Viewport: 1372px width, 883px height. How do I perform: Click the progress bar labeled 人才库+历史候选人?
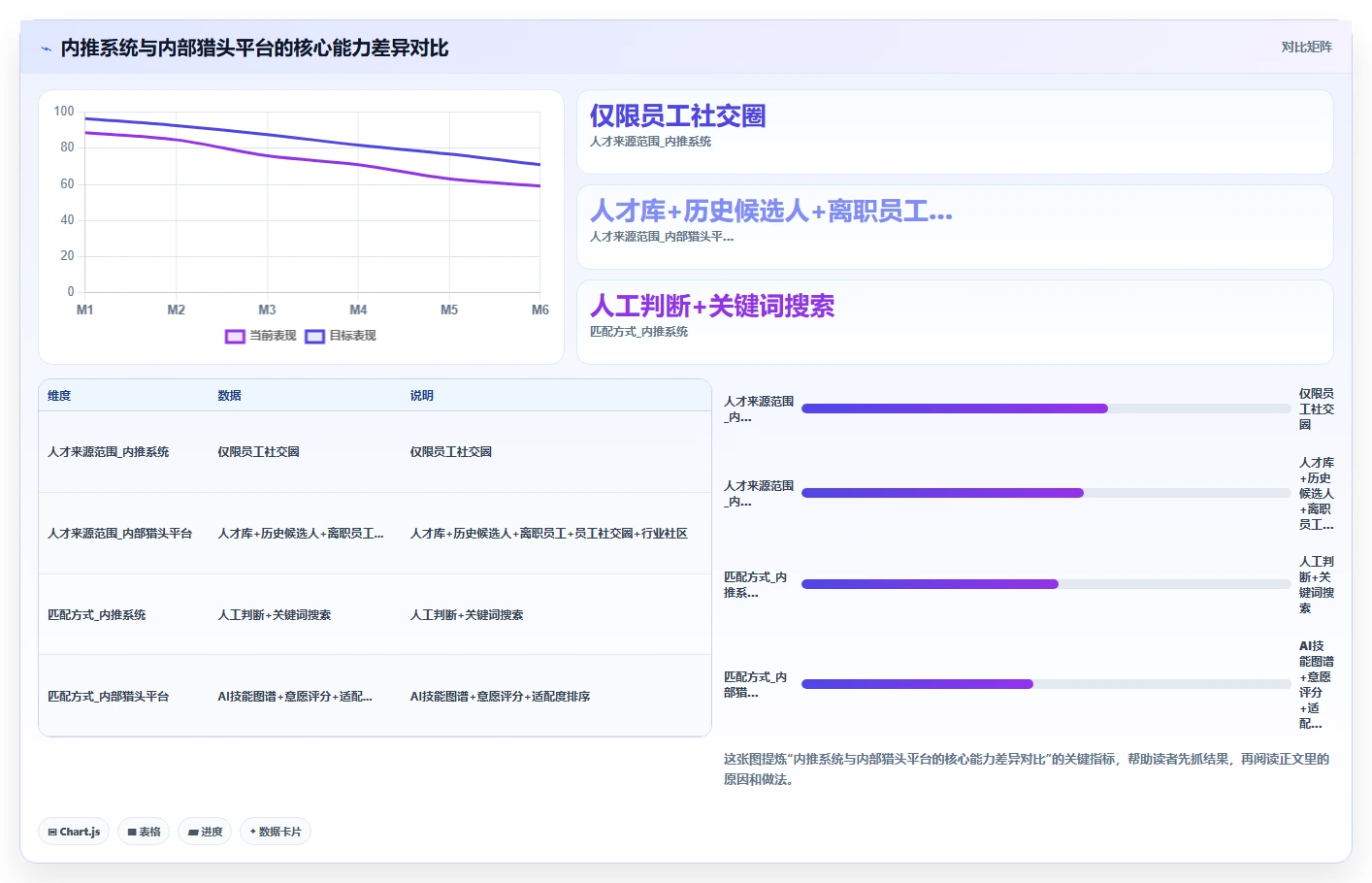pos(1046,493)
